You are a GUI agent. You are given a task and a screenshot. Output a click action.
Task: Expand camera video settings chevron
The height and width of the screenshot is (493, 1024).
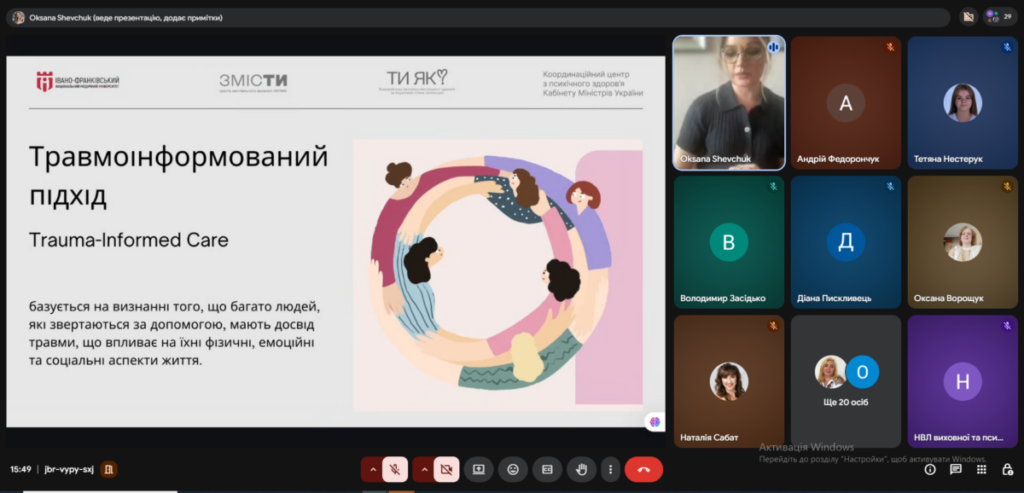click(x=424, y=469)
